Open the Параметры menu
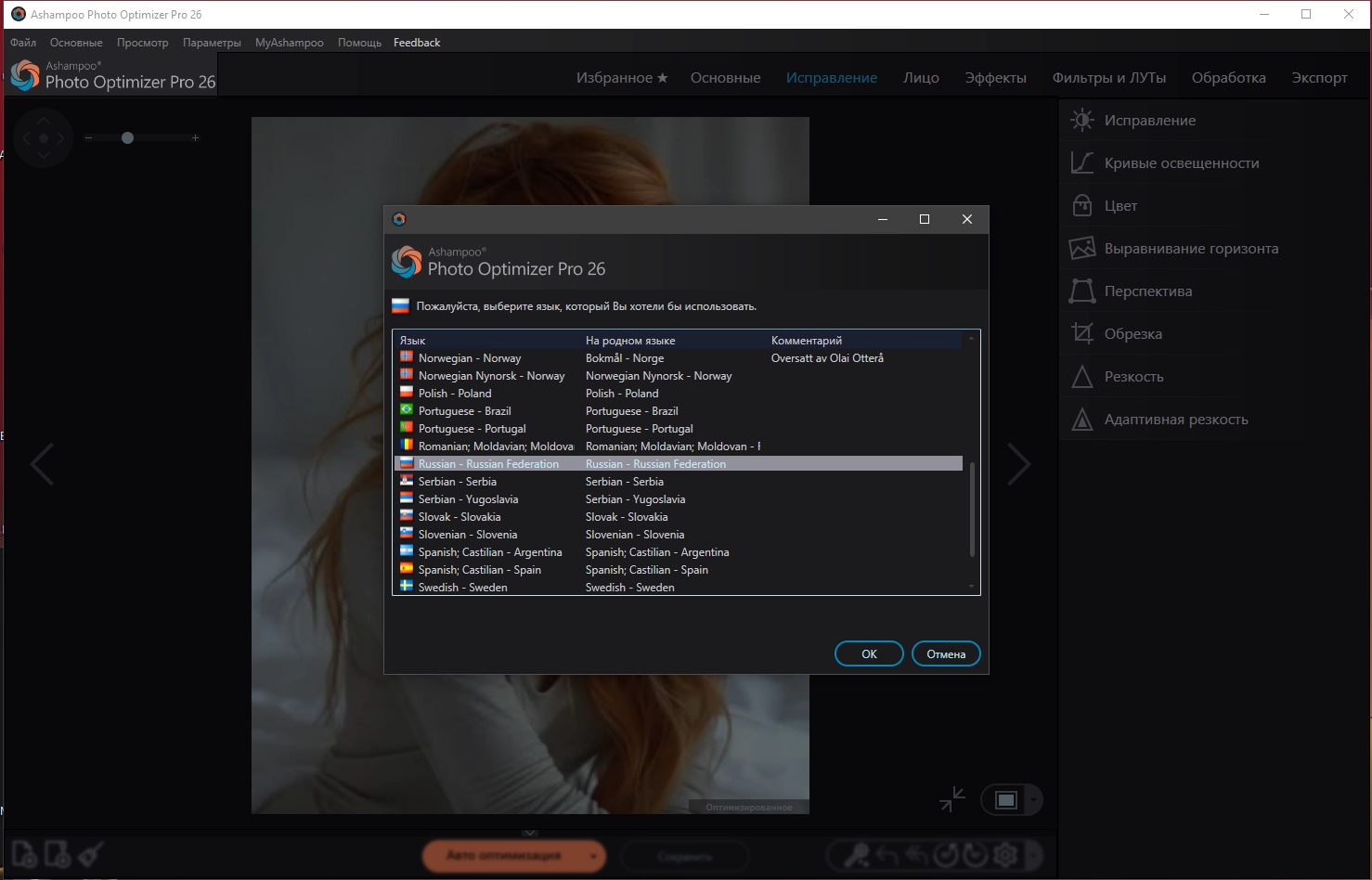Image resolution: width=1372 pixels, height=880 pixels. tap(212, 43)
